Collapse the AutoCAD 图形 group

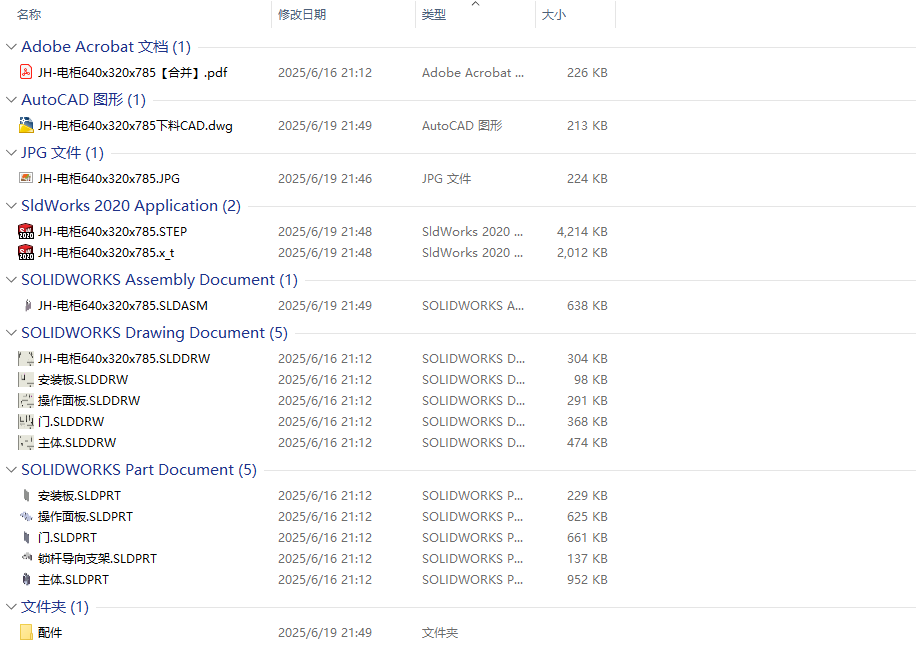point(11,99)
